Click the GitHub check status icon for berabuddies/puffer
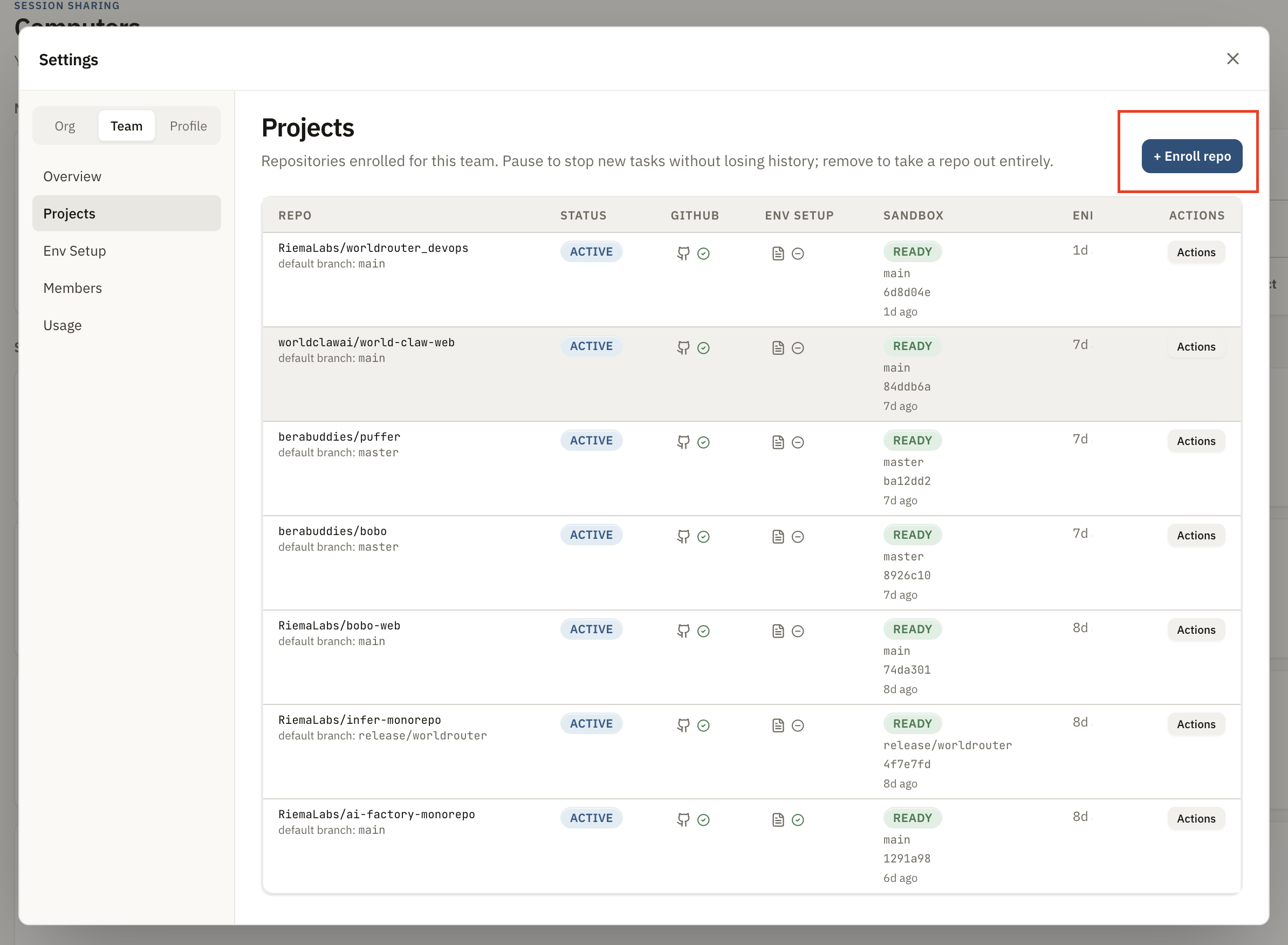 (703, 442)
